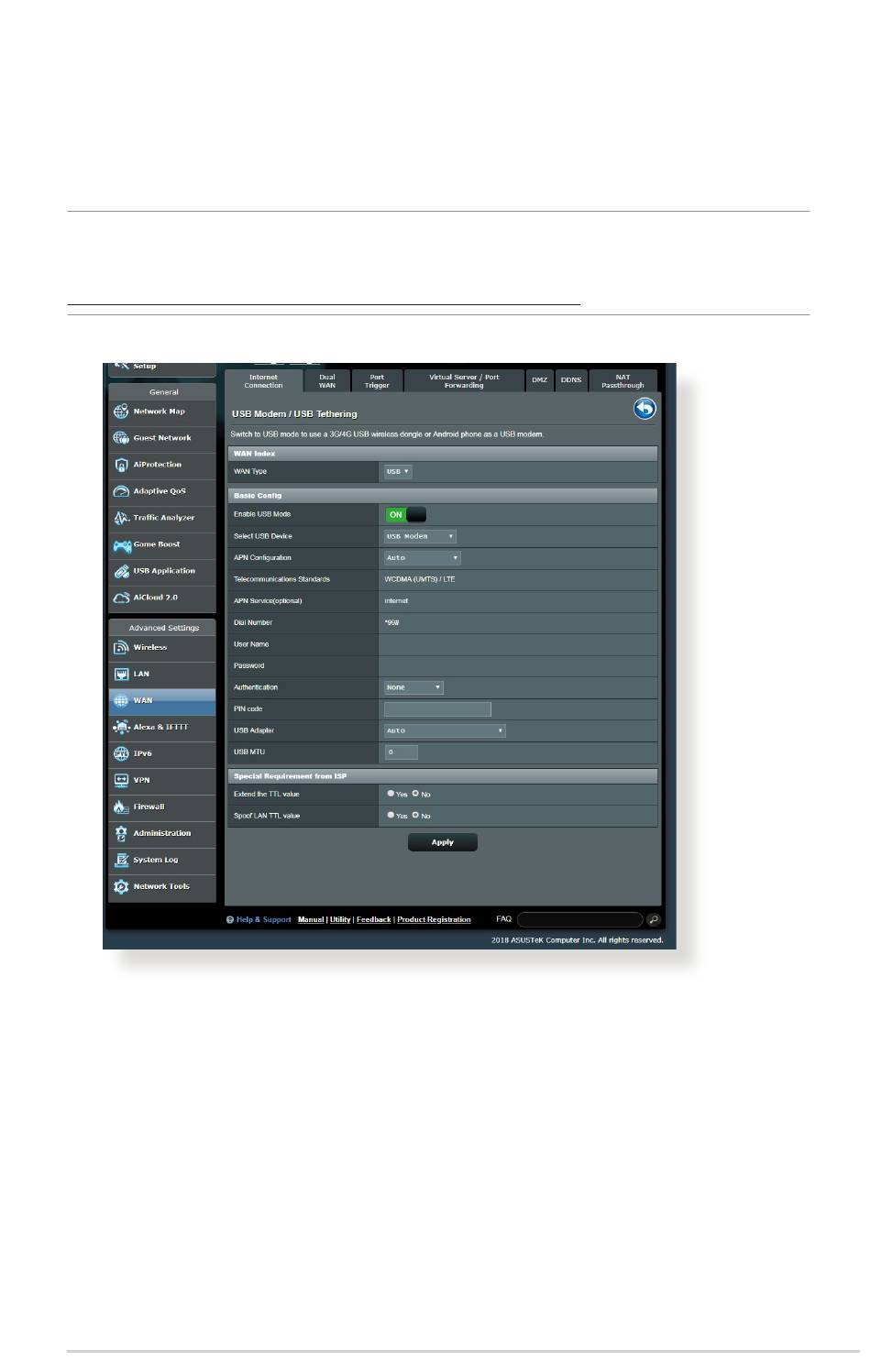Click the Help & Support question icon
Image resolution: width=871 pixels, height=1372 pixels.
[x=230, y=919]
